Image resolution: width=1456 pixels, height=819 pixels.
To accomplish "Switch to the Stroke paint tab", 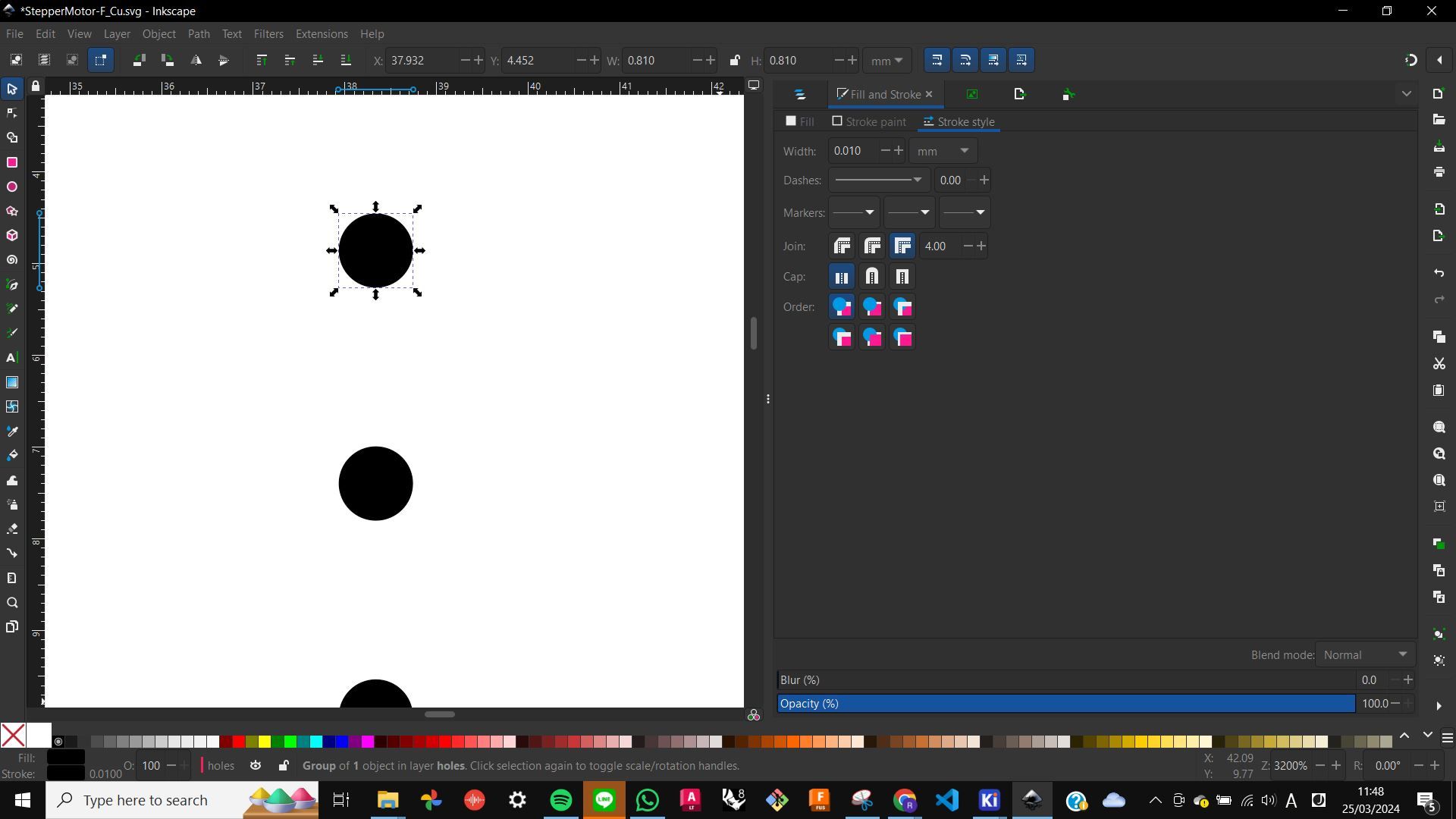I will coord(869,121).
